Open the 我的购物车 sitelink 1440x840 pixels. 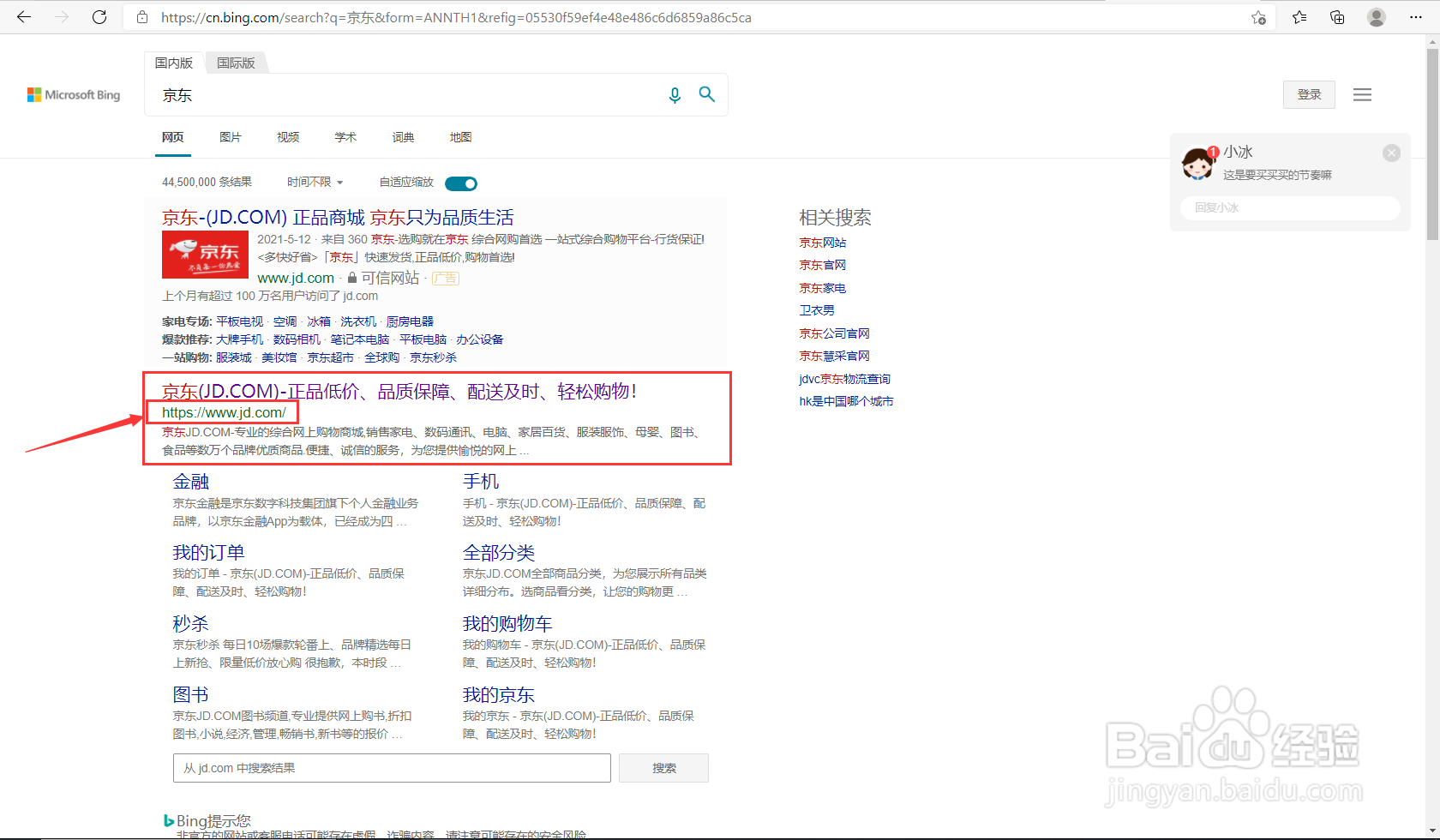click(x=507, y=624)
